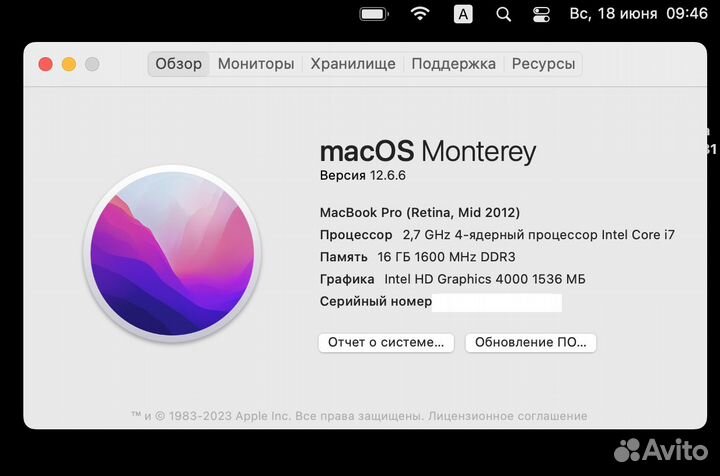Viewport: 720px width, 476px height.
Task: Open the date and time clock
Action: pos(638,13)
